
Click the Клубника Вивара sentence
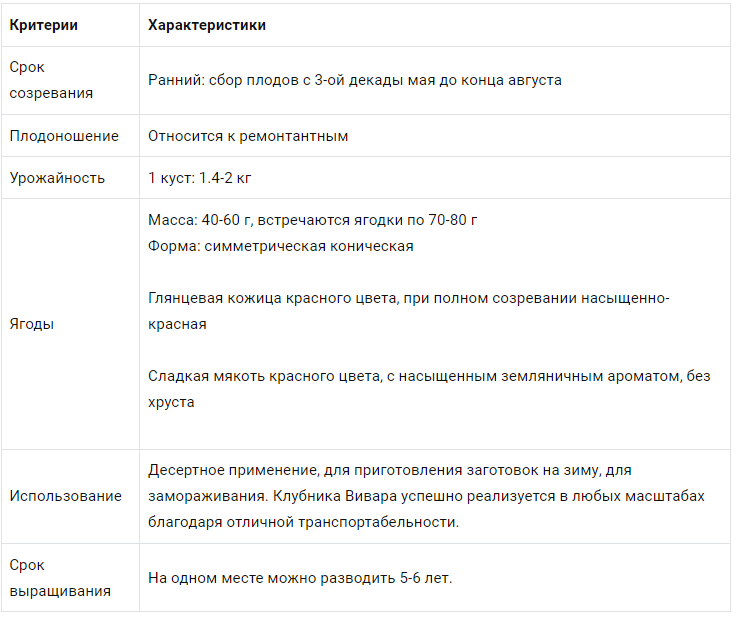[489, 496]
